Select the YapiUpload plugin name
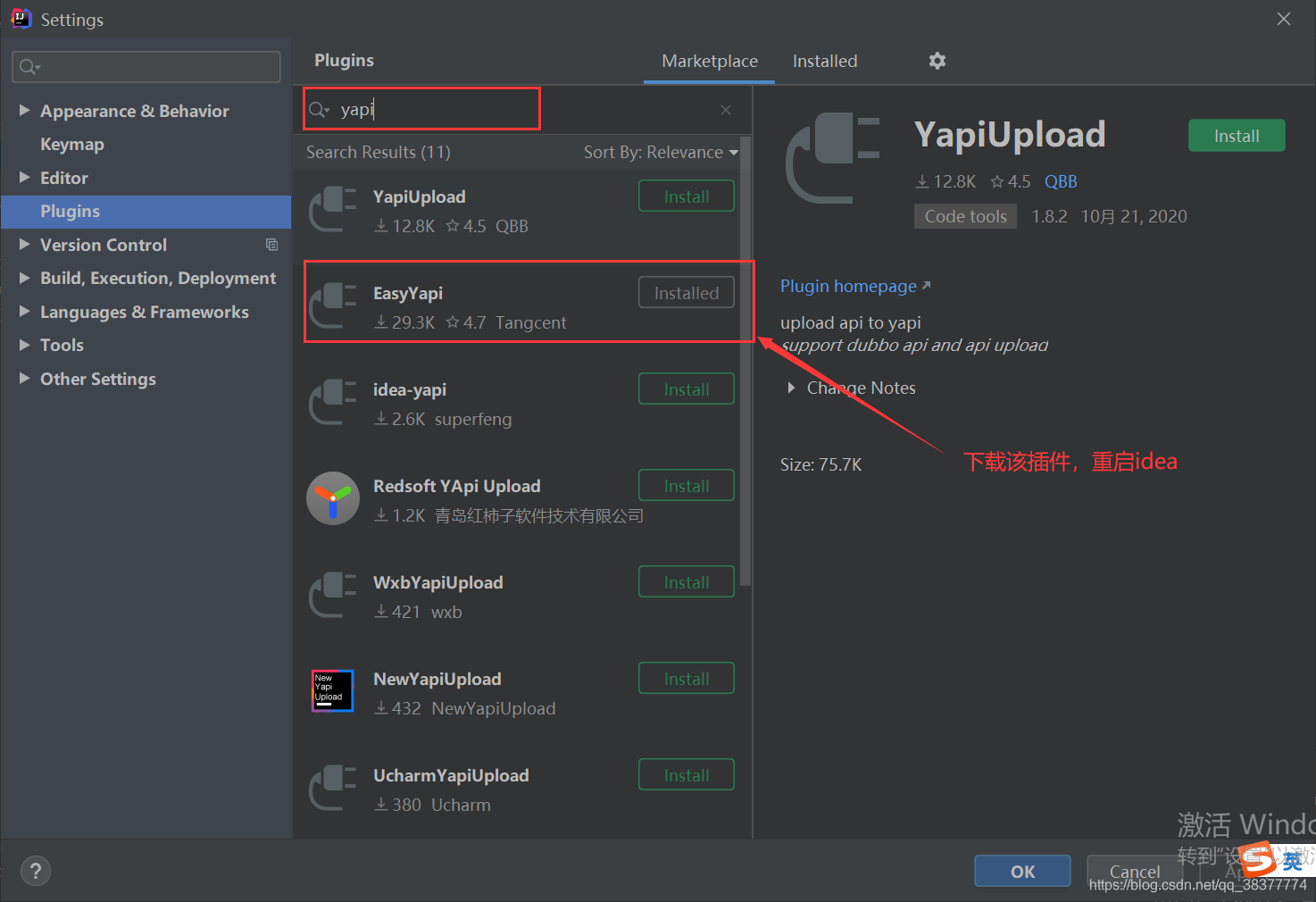 [x=419, y=196]
